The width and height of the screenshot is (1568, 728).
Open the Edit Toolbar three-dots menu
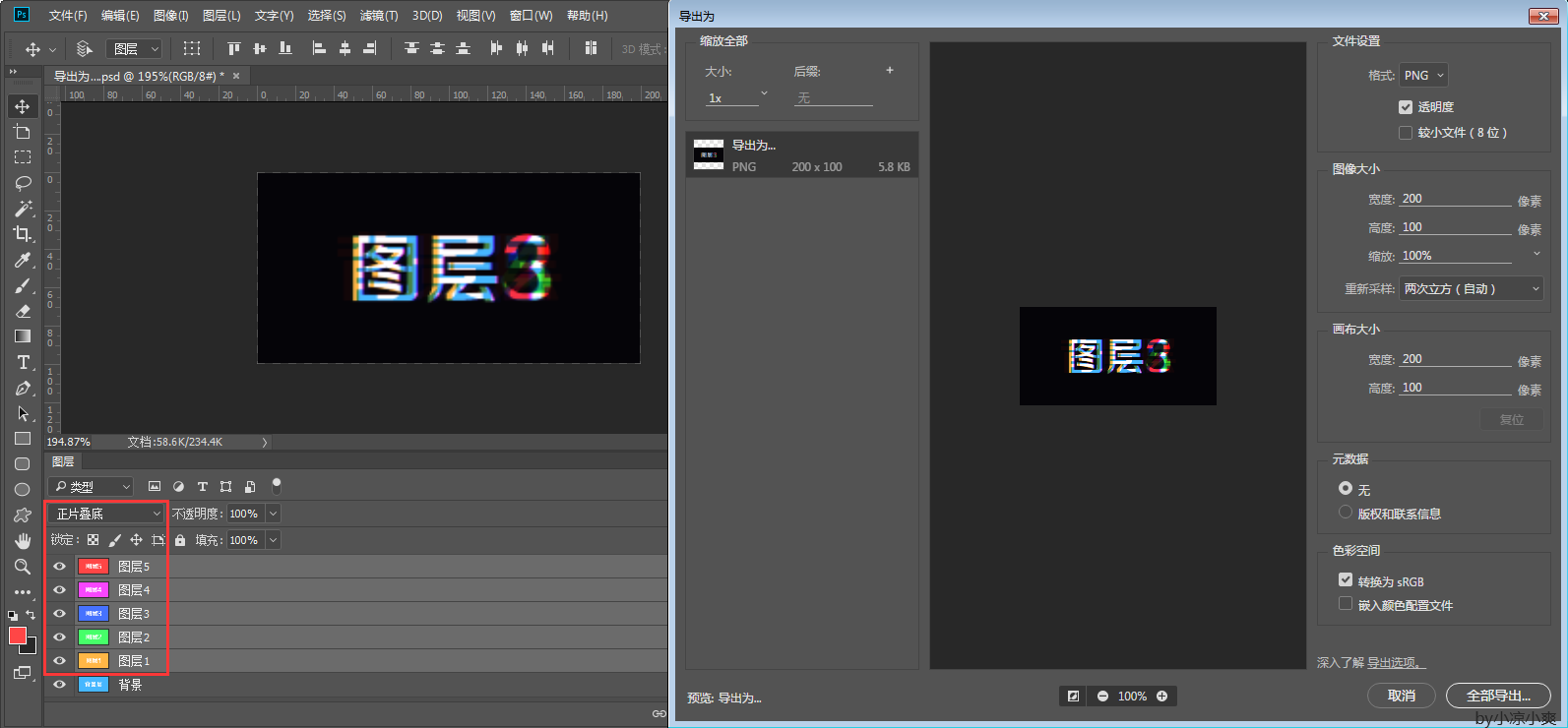23,592
